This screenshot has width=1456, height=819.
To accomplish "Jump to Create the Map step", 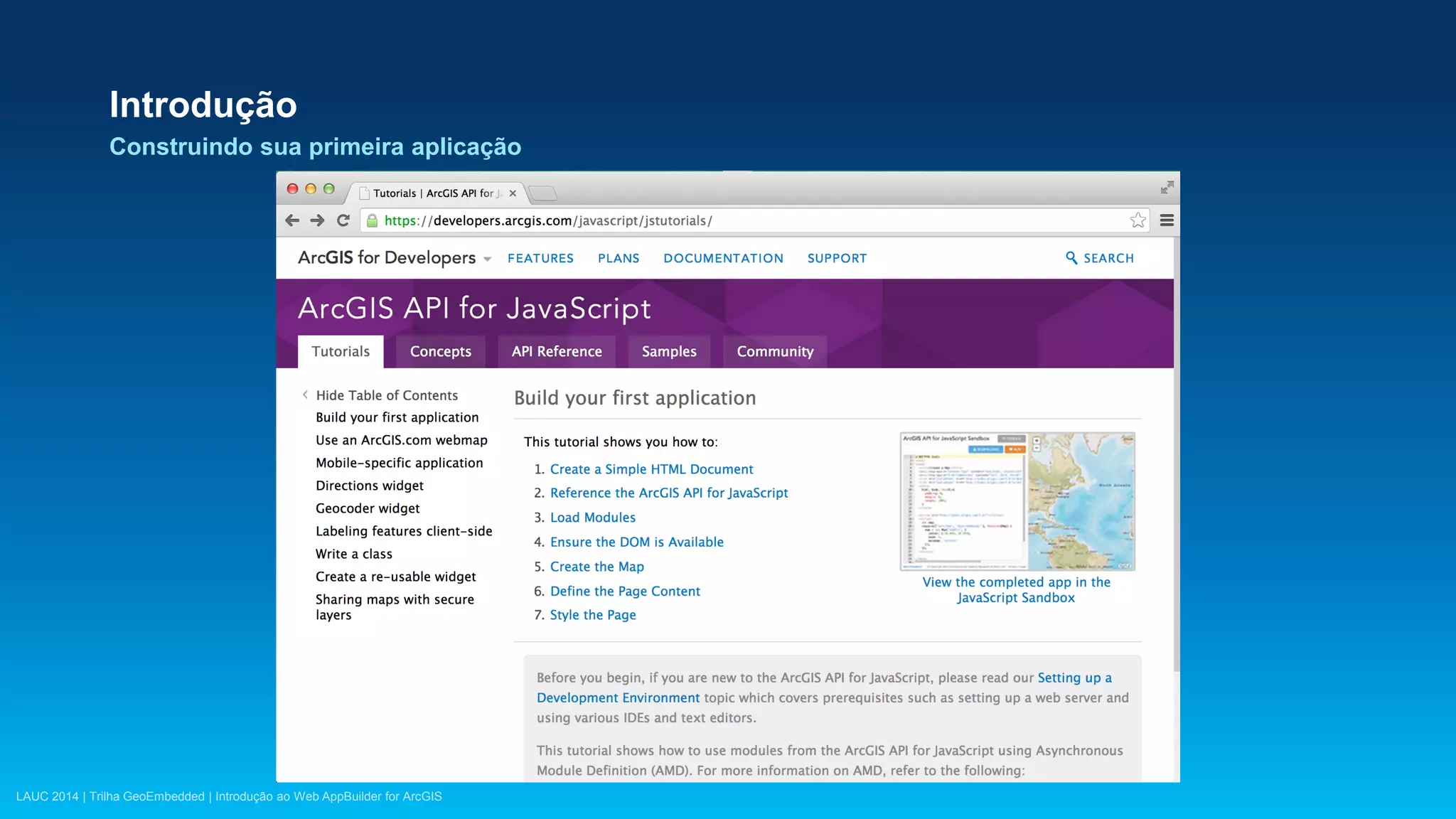I will pyautogui.click(x=597, y=567).
